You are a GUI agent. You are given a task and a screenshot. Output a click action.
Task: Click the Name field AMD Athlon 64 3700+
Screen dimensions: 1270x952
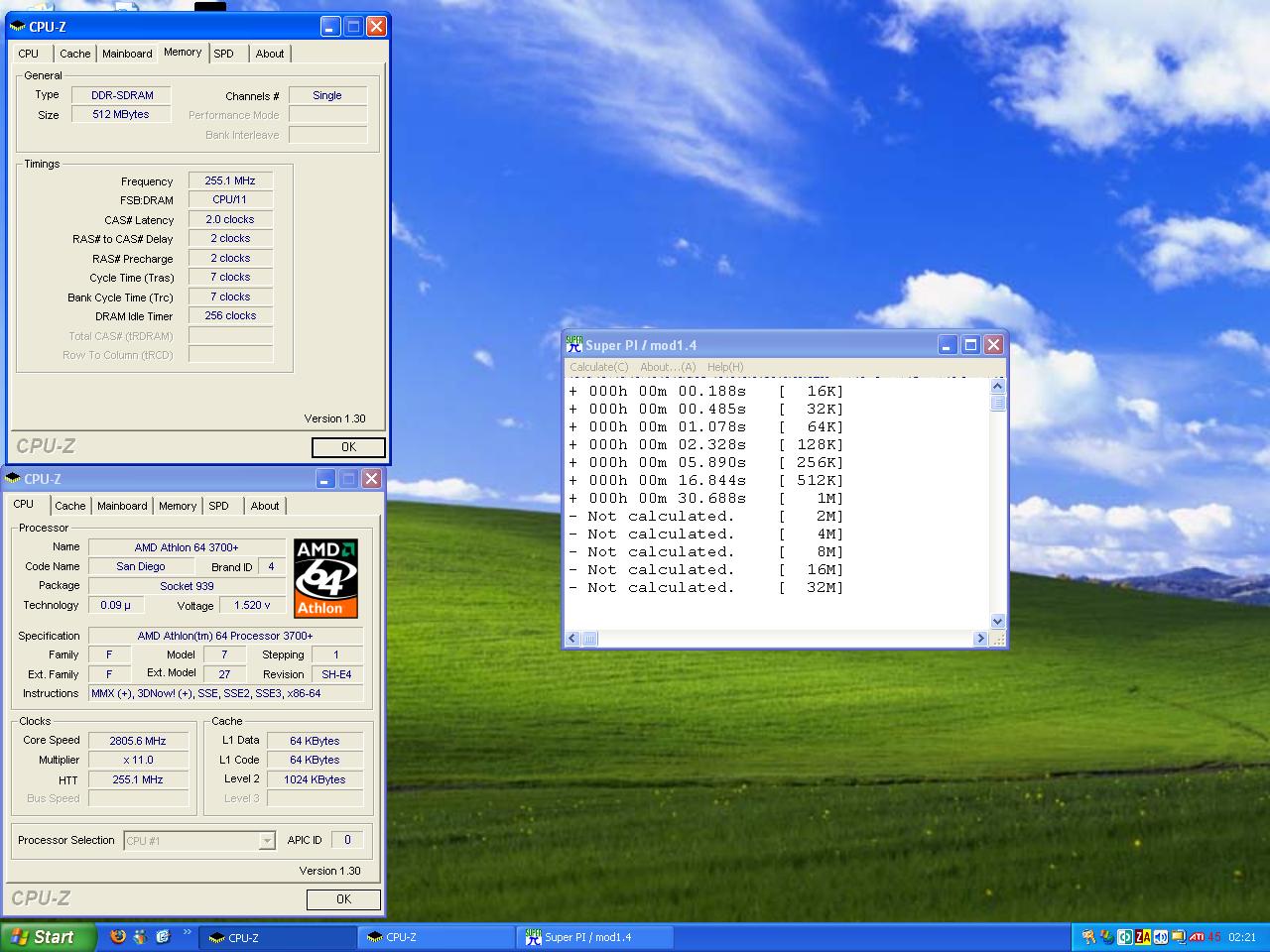[x=187, y=547]
